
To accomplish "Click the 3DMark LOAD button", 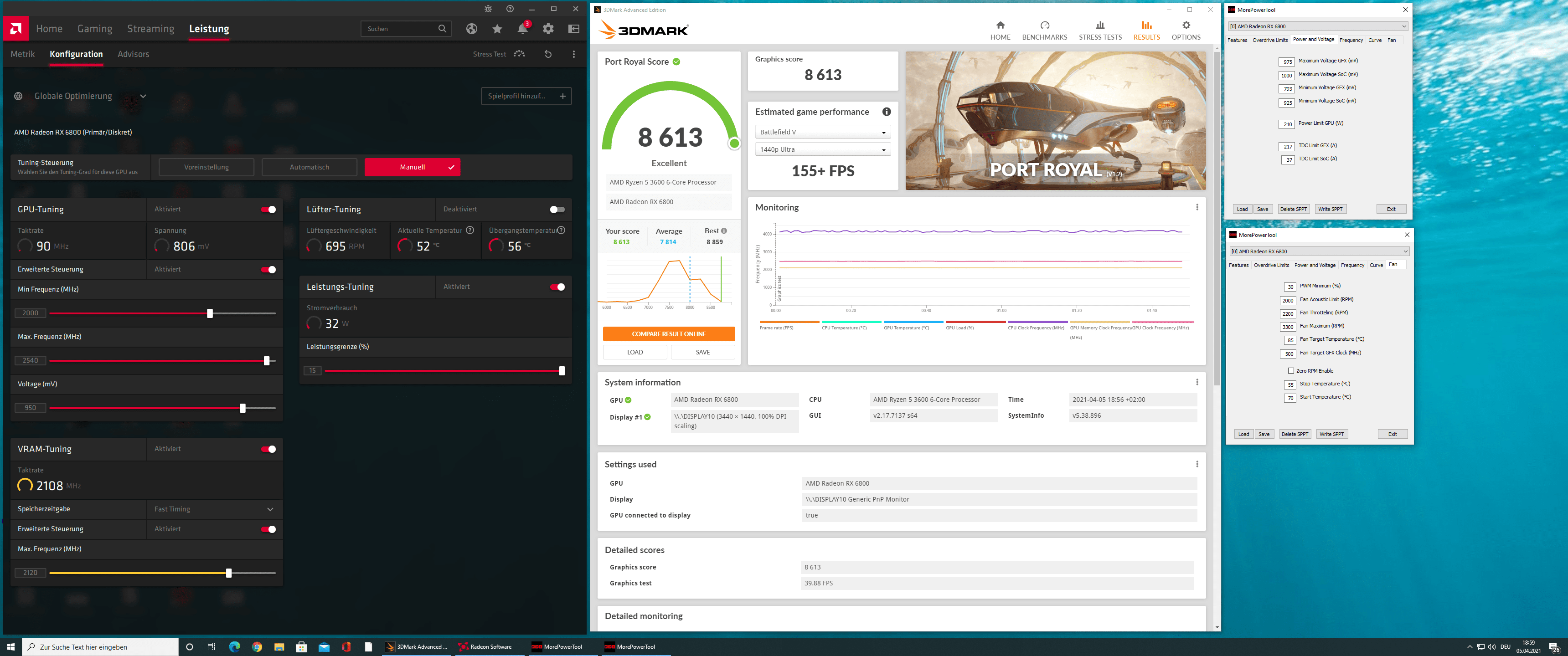I will click(x=635, y=352).
